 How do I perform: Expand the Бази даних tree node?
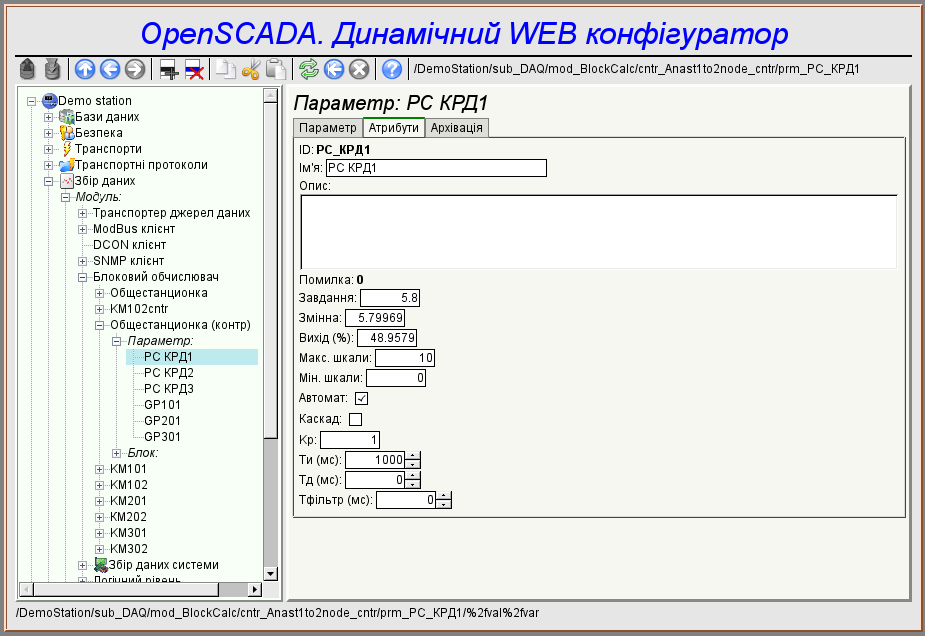point(48,117)
